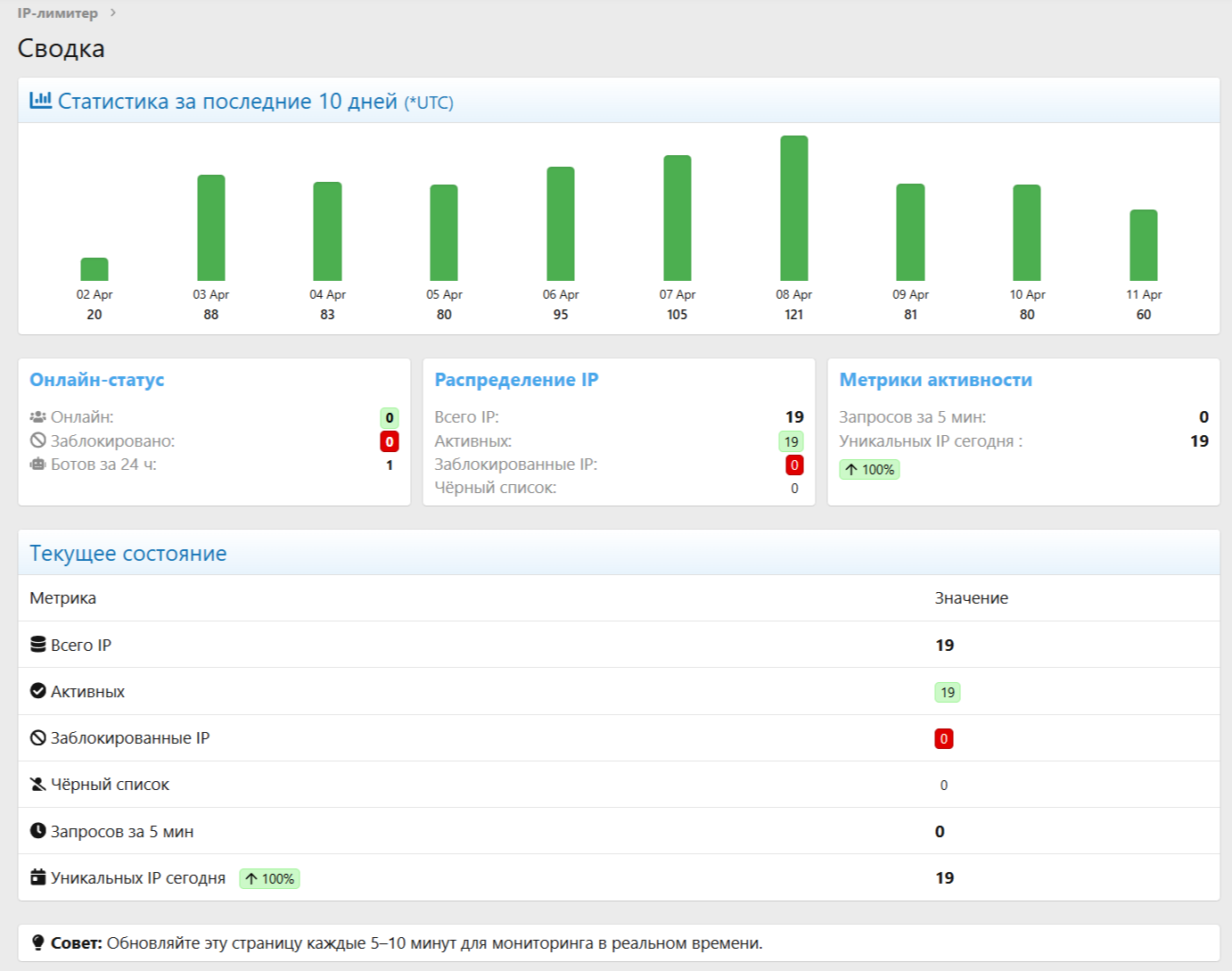Click the user-slash icon beside Чёрный список
This screenshot has height=971, width=1232.
point(38,784)
